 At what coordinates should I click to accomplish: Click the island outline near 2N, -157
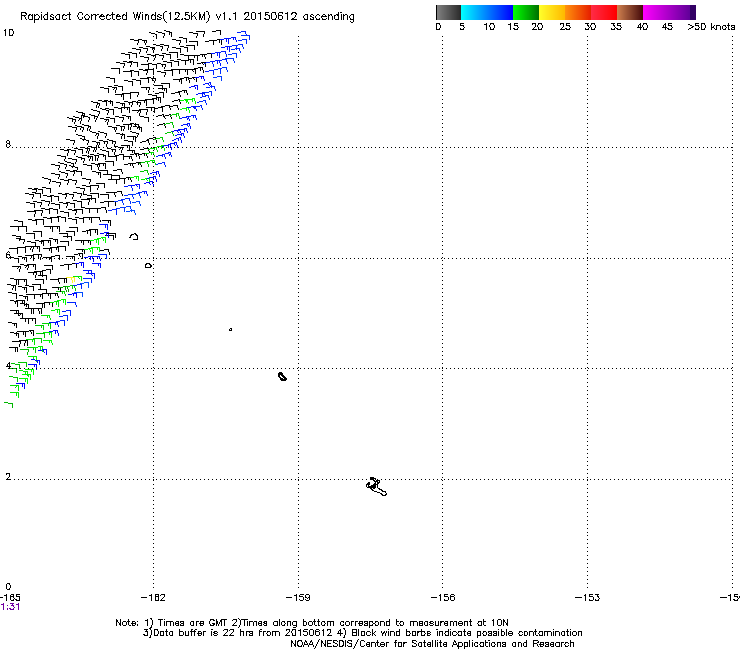click(376, 487)
